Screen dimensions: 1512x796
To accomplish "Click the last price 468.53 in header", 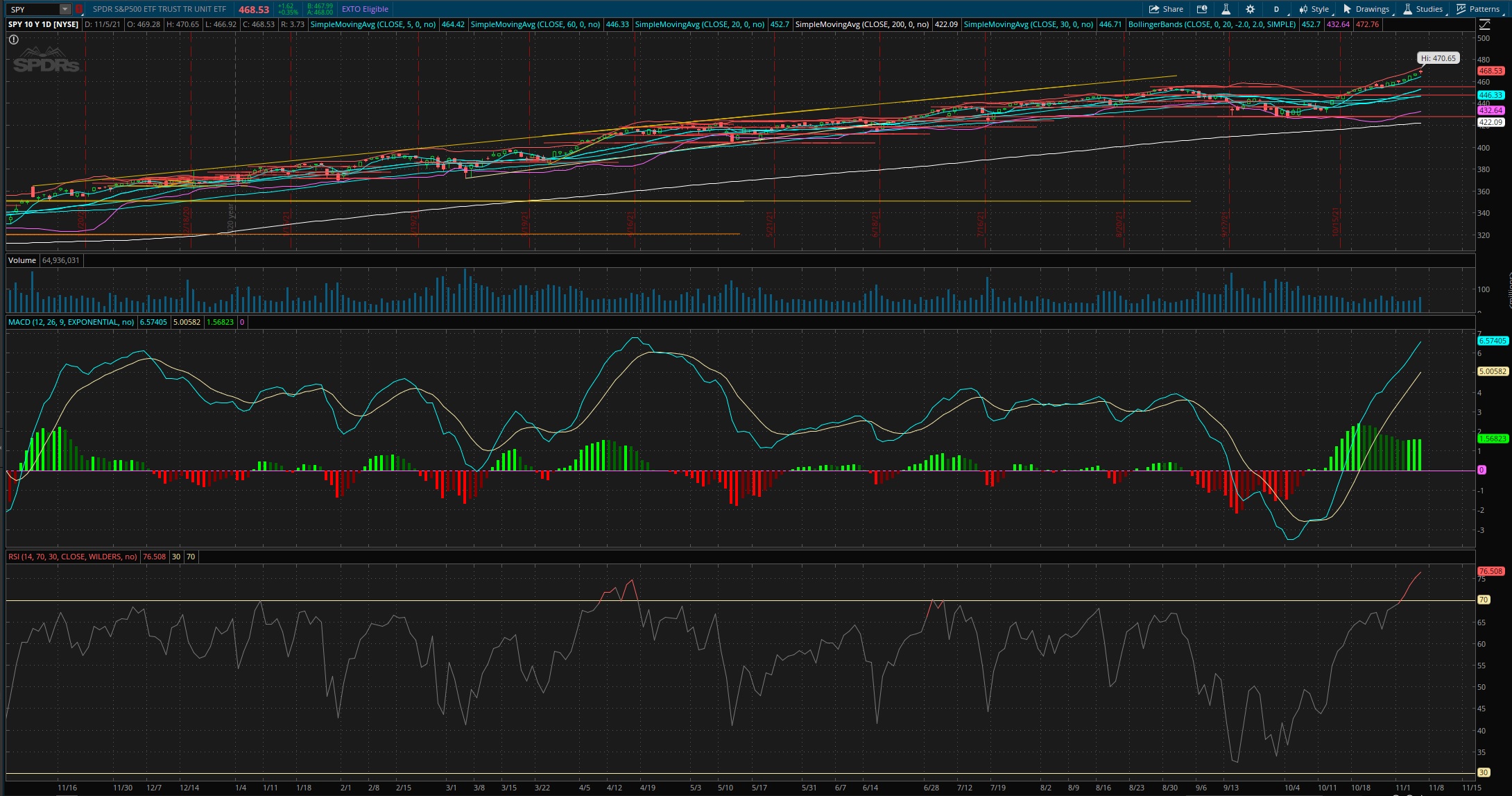I will point(254,10).
